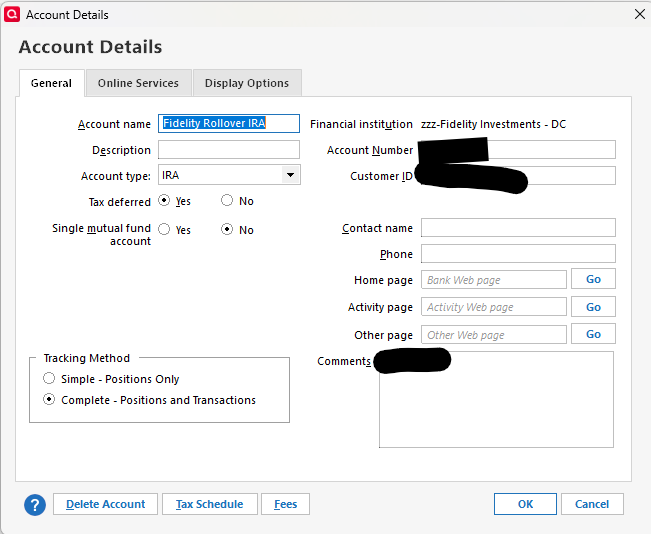The width and height of the screenshot is (651, 534).
Task: Confirm with the OK button
Action: point(525,504)
